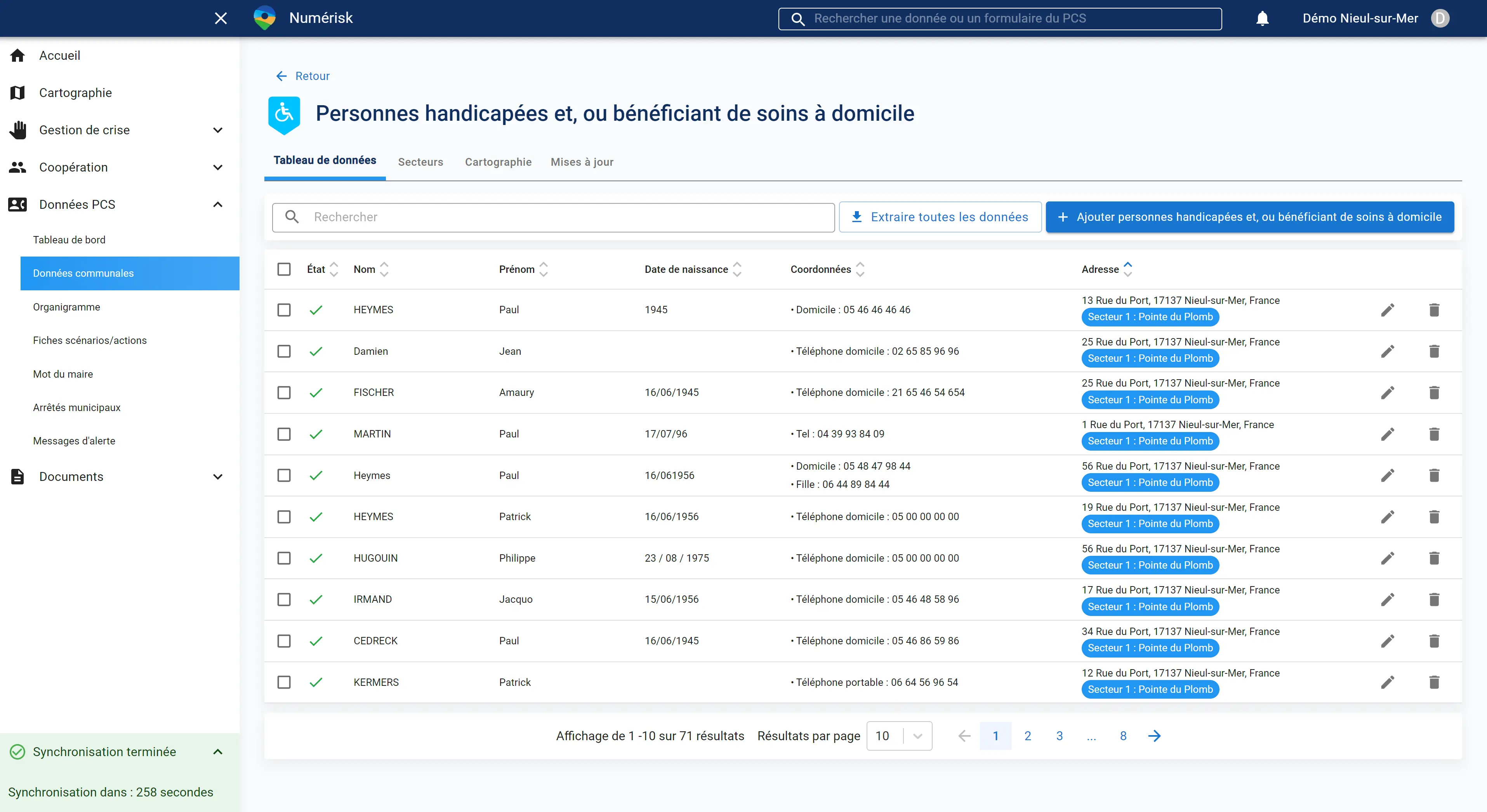
Task: Sort the table by Adresse column
Action: [1128, 269]
